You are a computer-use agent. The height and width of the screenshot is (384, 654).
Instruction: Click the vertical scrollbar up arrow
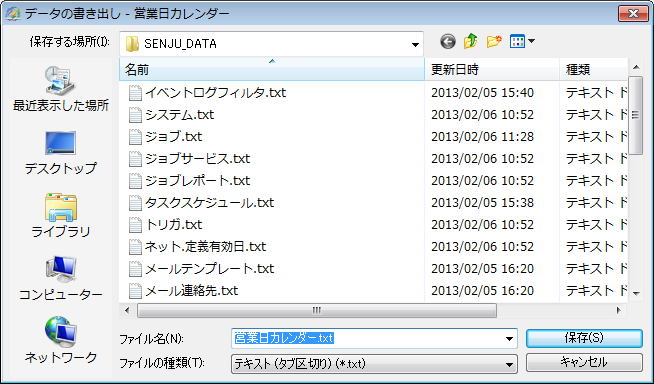pos(636,67)
